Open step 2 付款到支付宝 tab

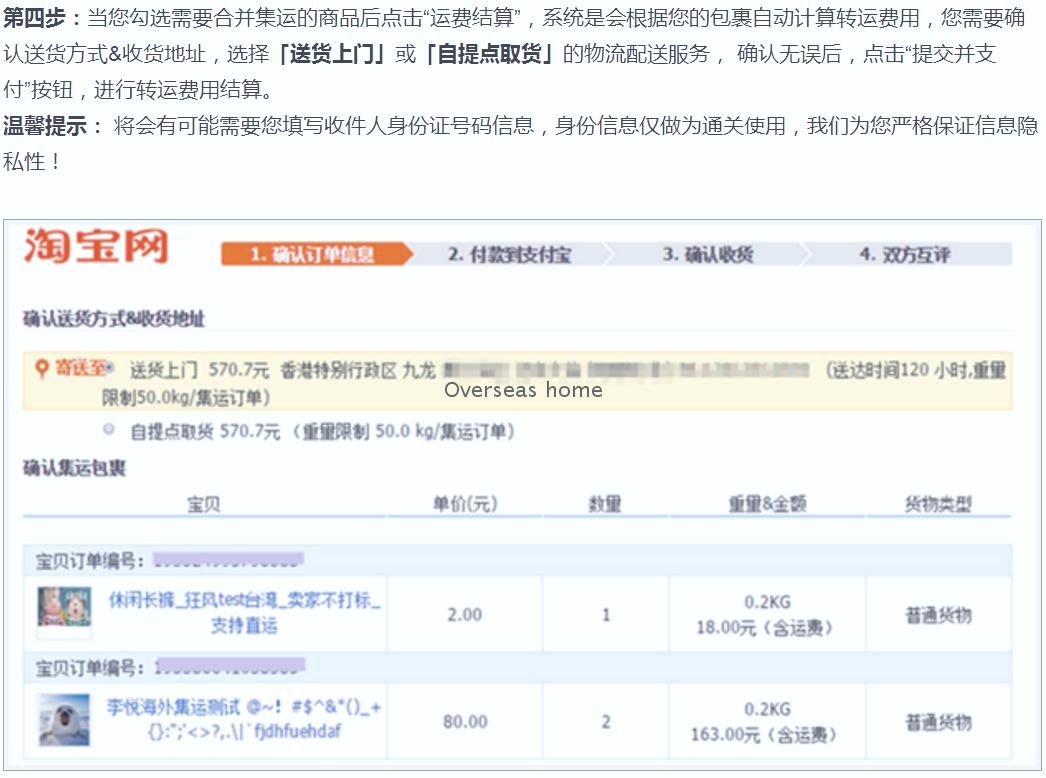tap(510, 254)
